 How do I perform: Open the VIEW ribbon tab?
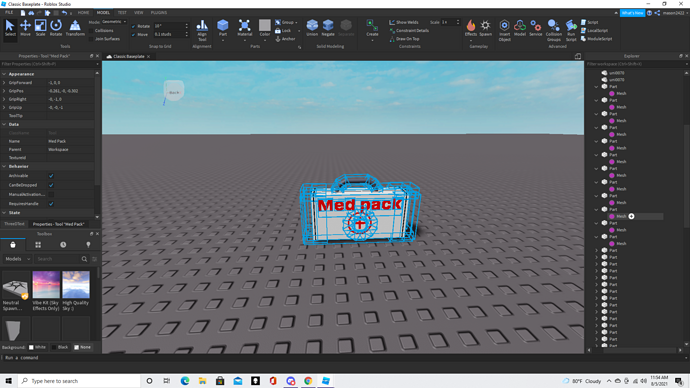click(x=139, y=13)
